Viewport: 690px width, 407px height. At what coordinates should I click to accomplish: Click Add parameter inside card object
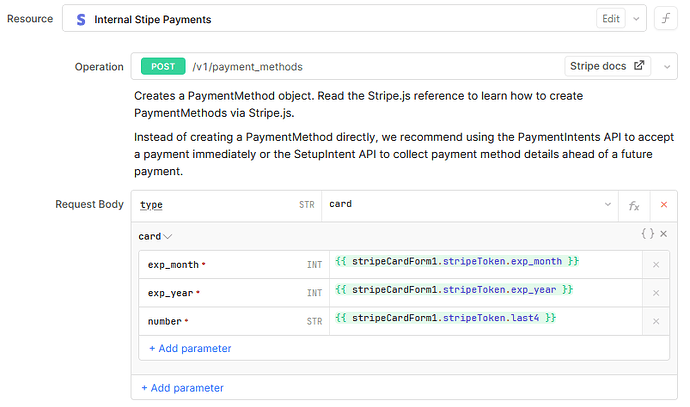click(x=190, y=348)
